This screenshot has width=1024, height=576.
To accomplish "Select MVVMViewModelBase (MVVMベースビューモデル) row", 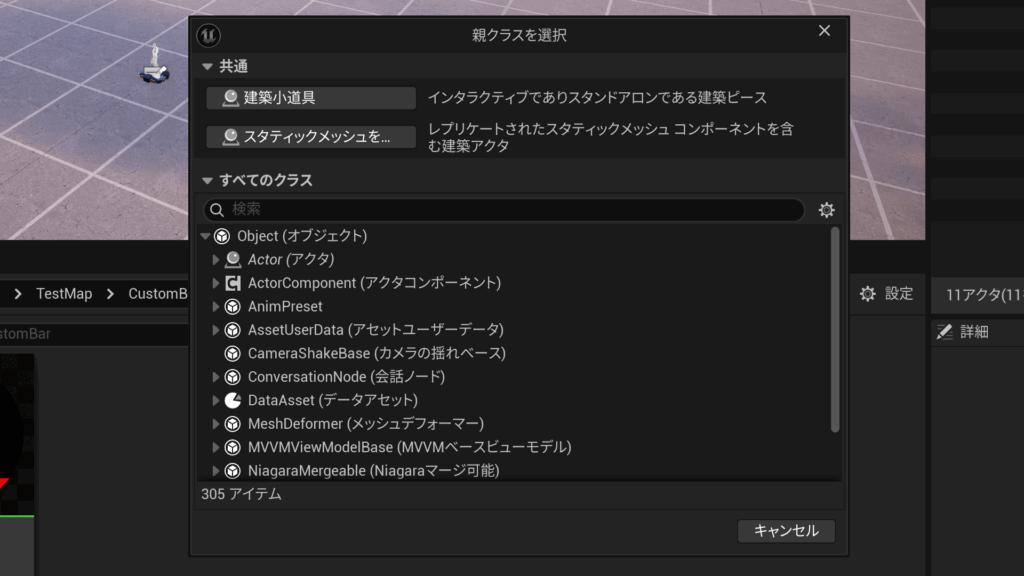I will pos(514,447).
